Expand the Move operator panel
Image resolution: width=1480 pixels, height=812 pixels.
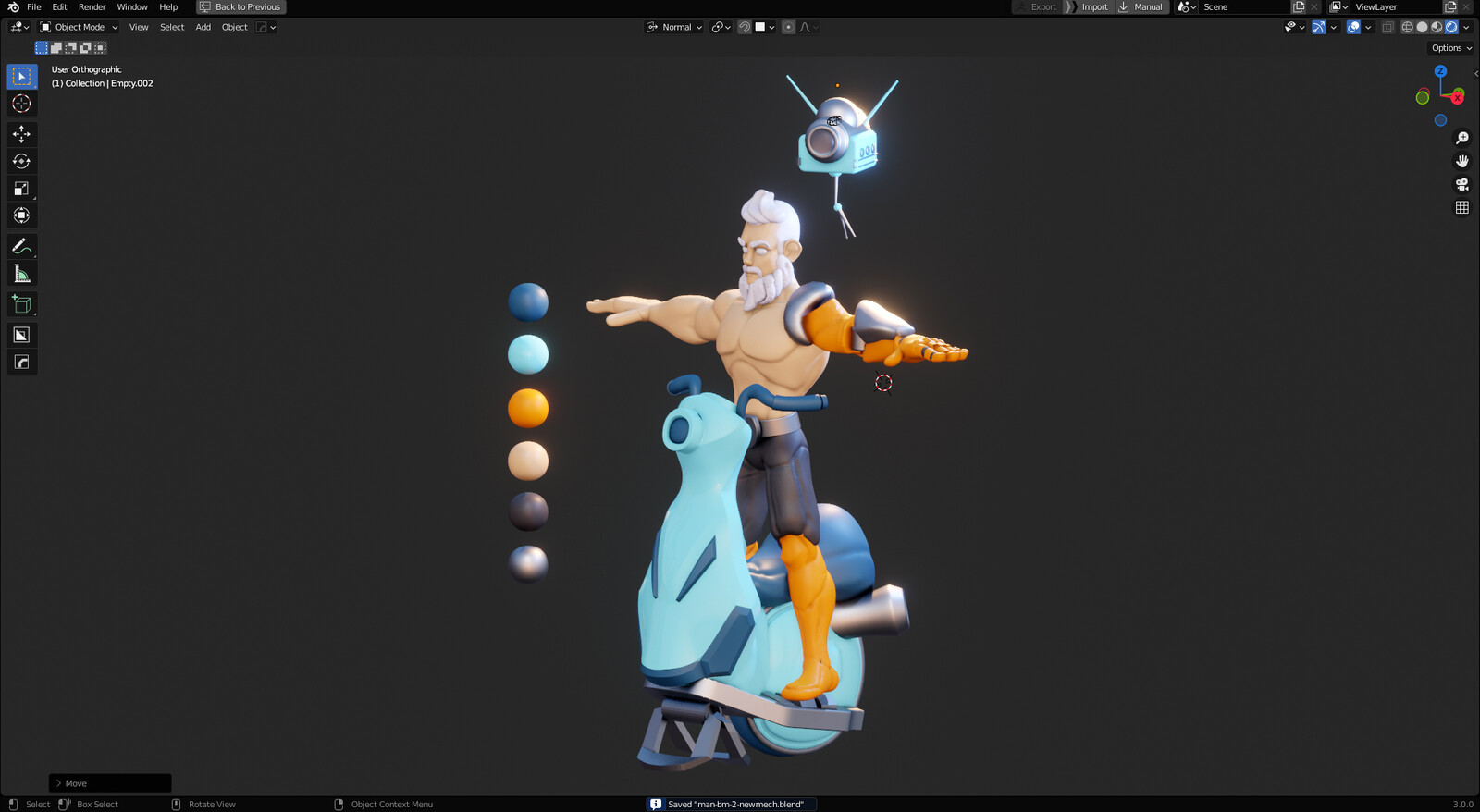[110, 783]
